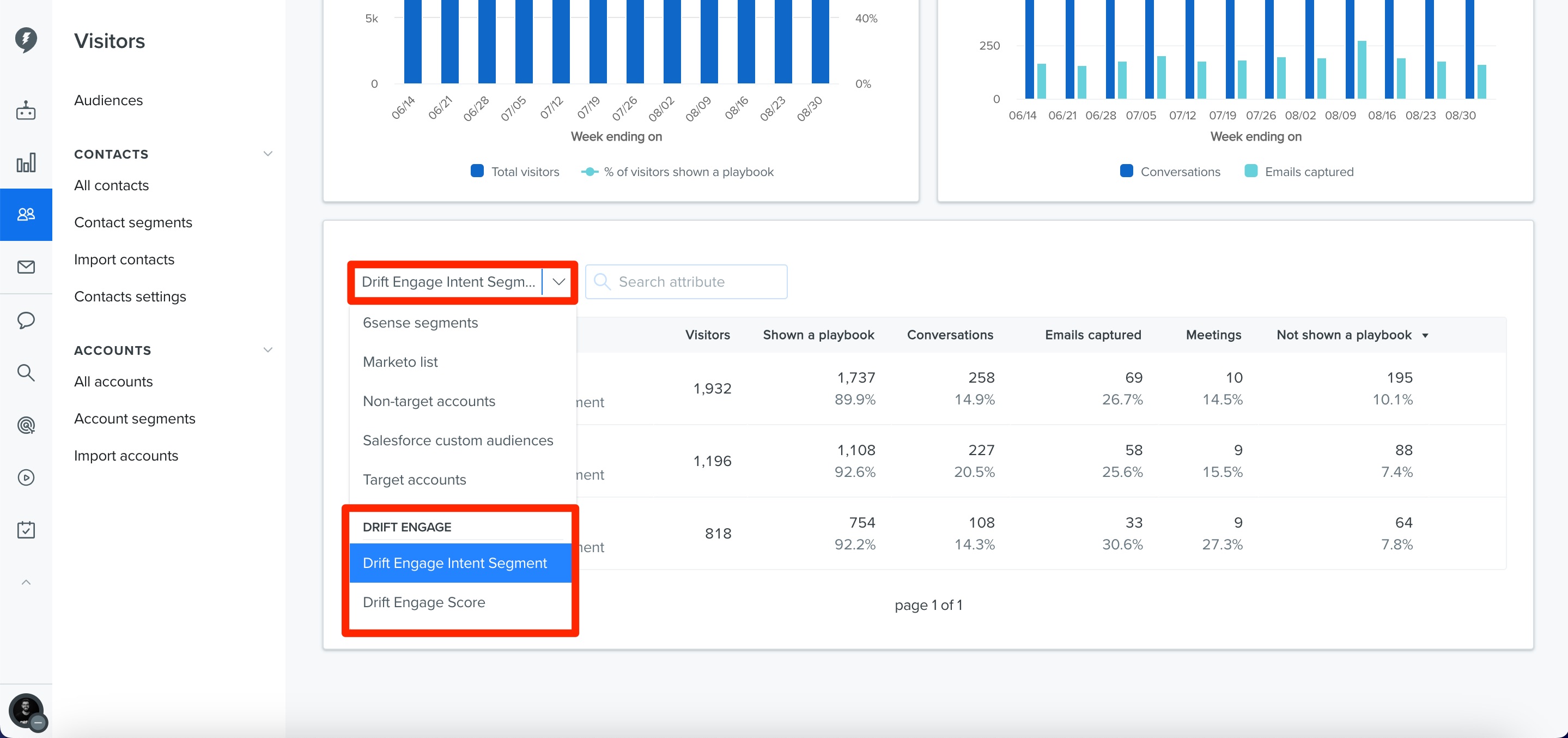This screenshot has width=1568, height=738.
Task: Click the magnifier search icon in sidebar
Action: point(26,372)
